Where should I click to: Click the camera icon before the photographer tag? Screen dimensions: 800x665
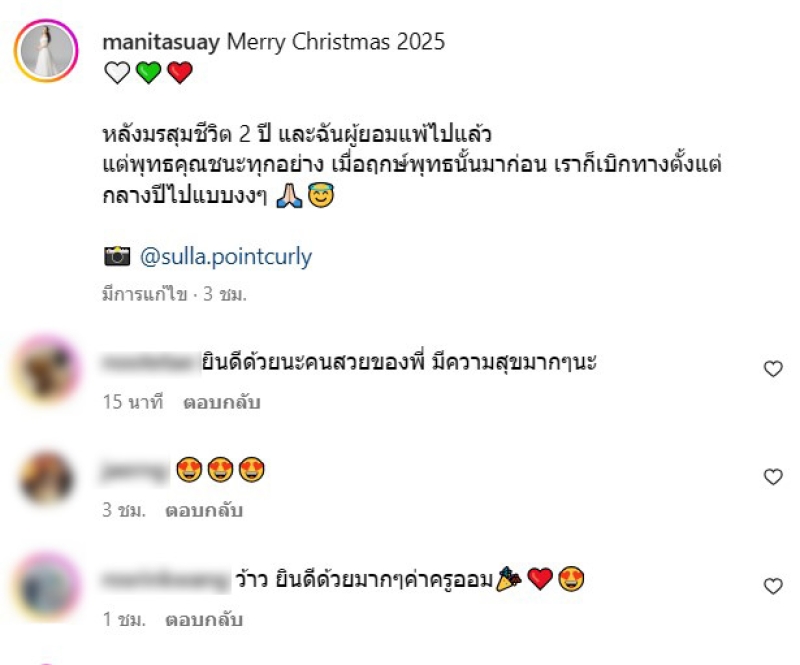coord(117,256)
